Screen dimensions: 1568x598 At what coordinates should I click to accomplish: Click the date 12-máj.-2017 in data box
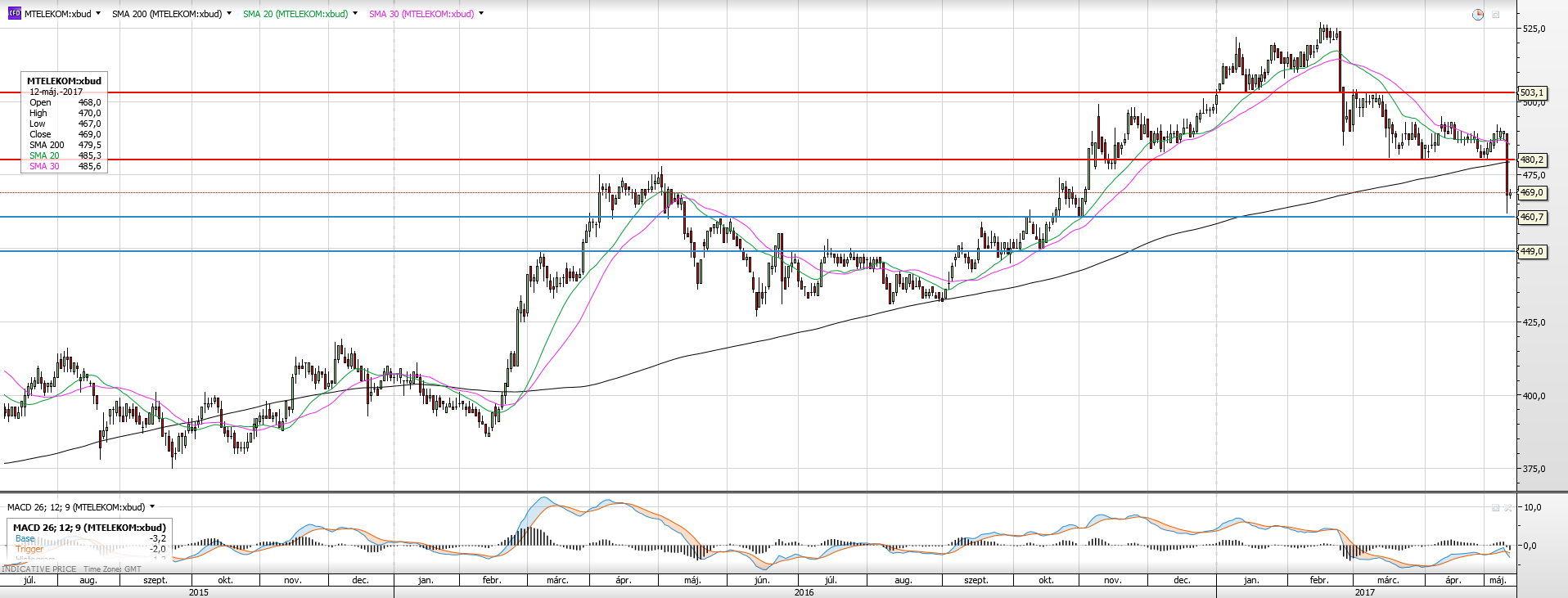tap(56, 92)
